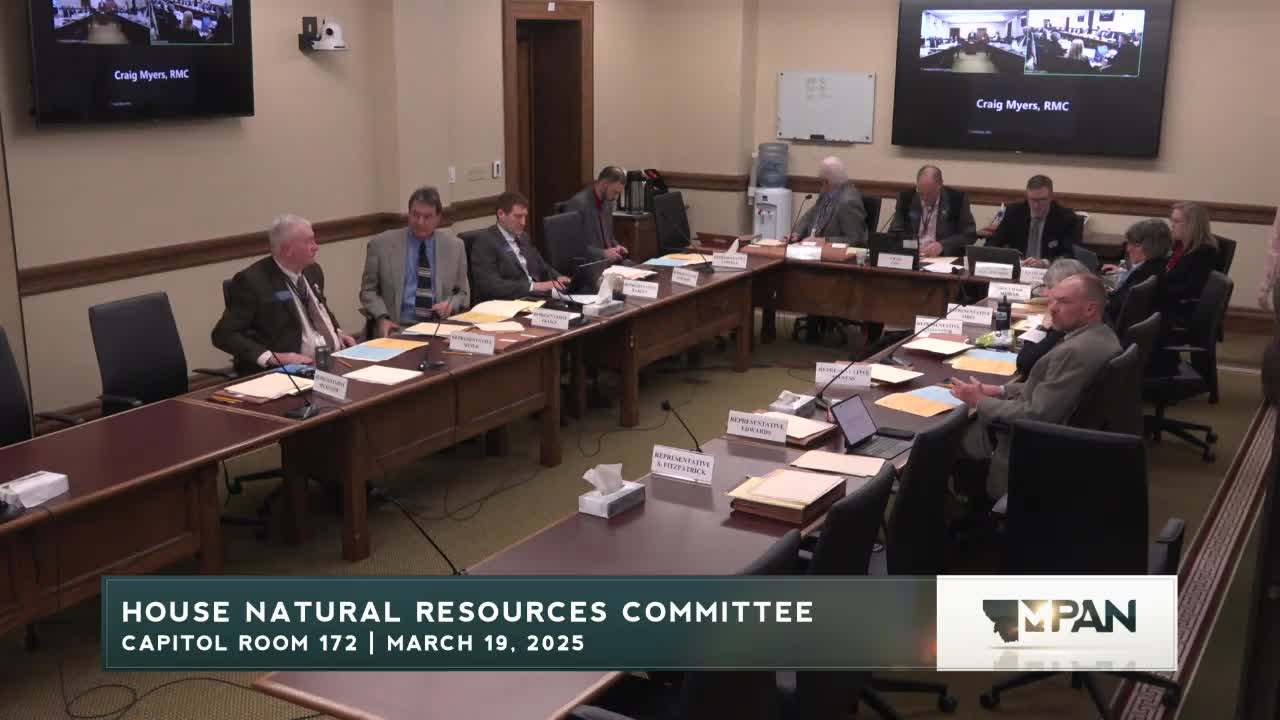Screen dimensions: 1280x720
Task: Select "Craig Myers, RMC" on the left wall screen
Action: [149, 74]
